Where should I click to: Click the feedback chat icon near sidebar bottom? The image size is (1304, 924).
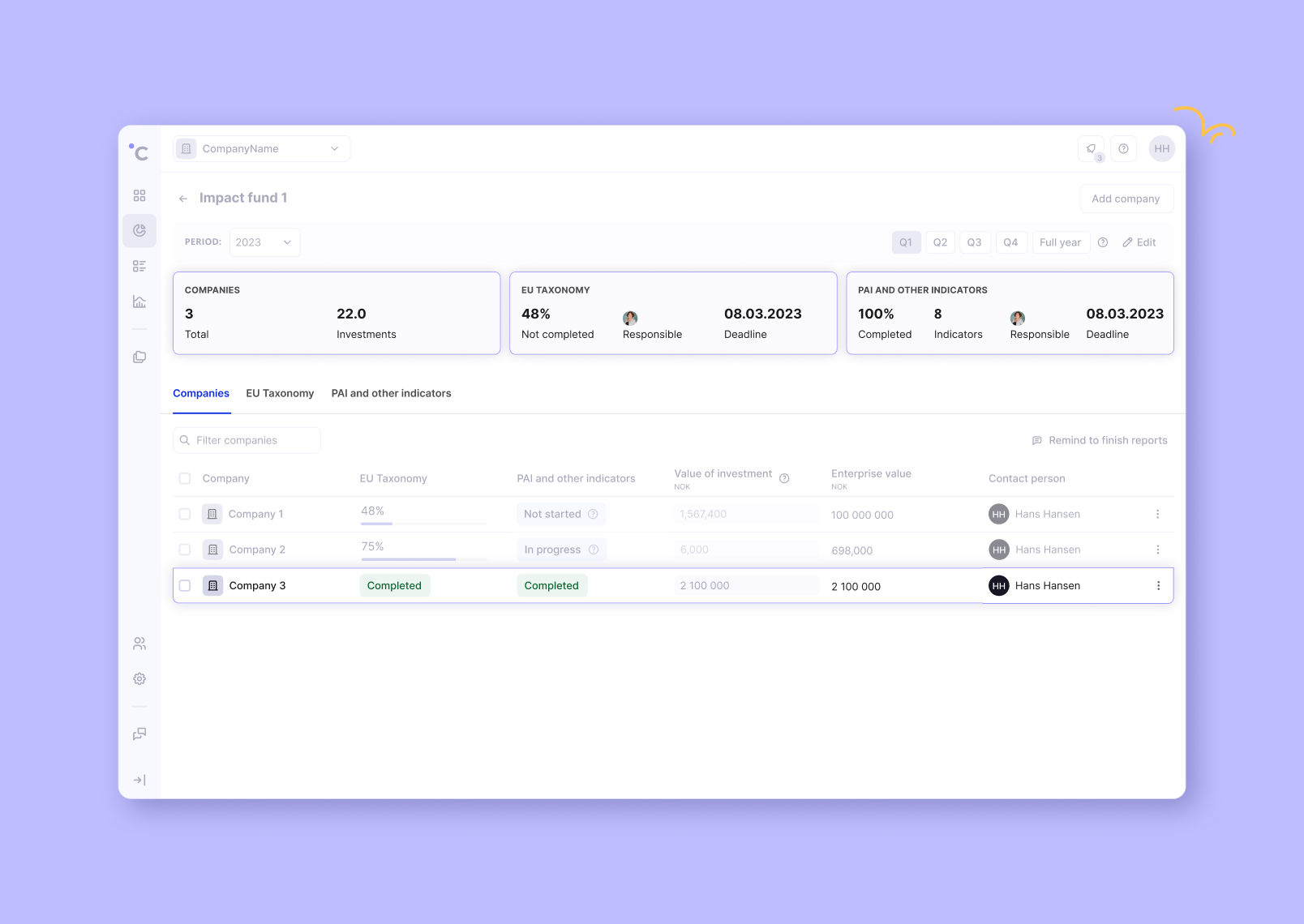pos(139,734)
